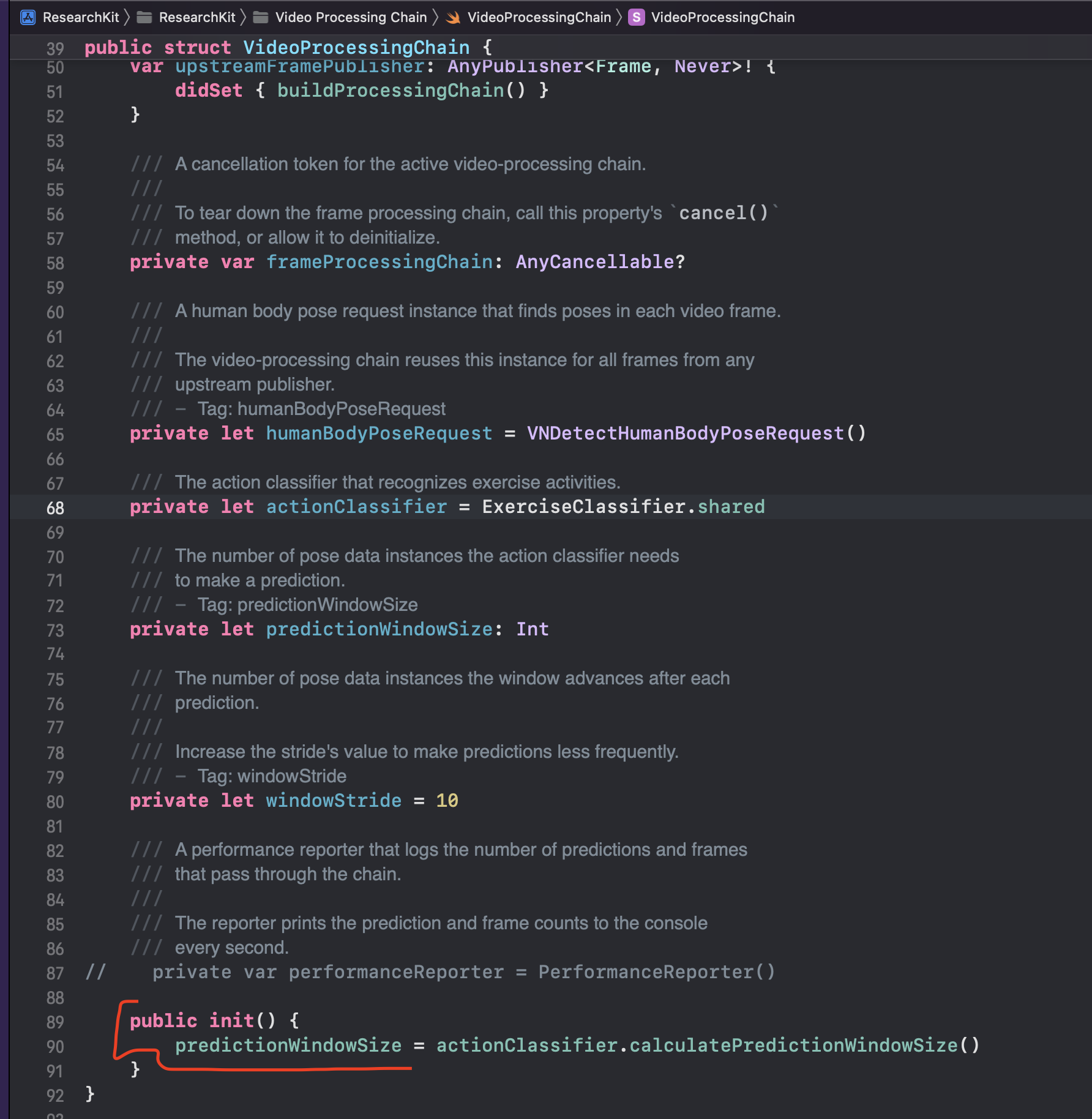Screen dimensions: 1092x1119
Task: Click the buildProcessingChain call in didSet
Action: click(391, 91)
